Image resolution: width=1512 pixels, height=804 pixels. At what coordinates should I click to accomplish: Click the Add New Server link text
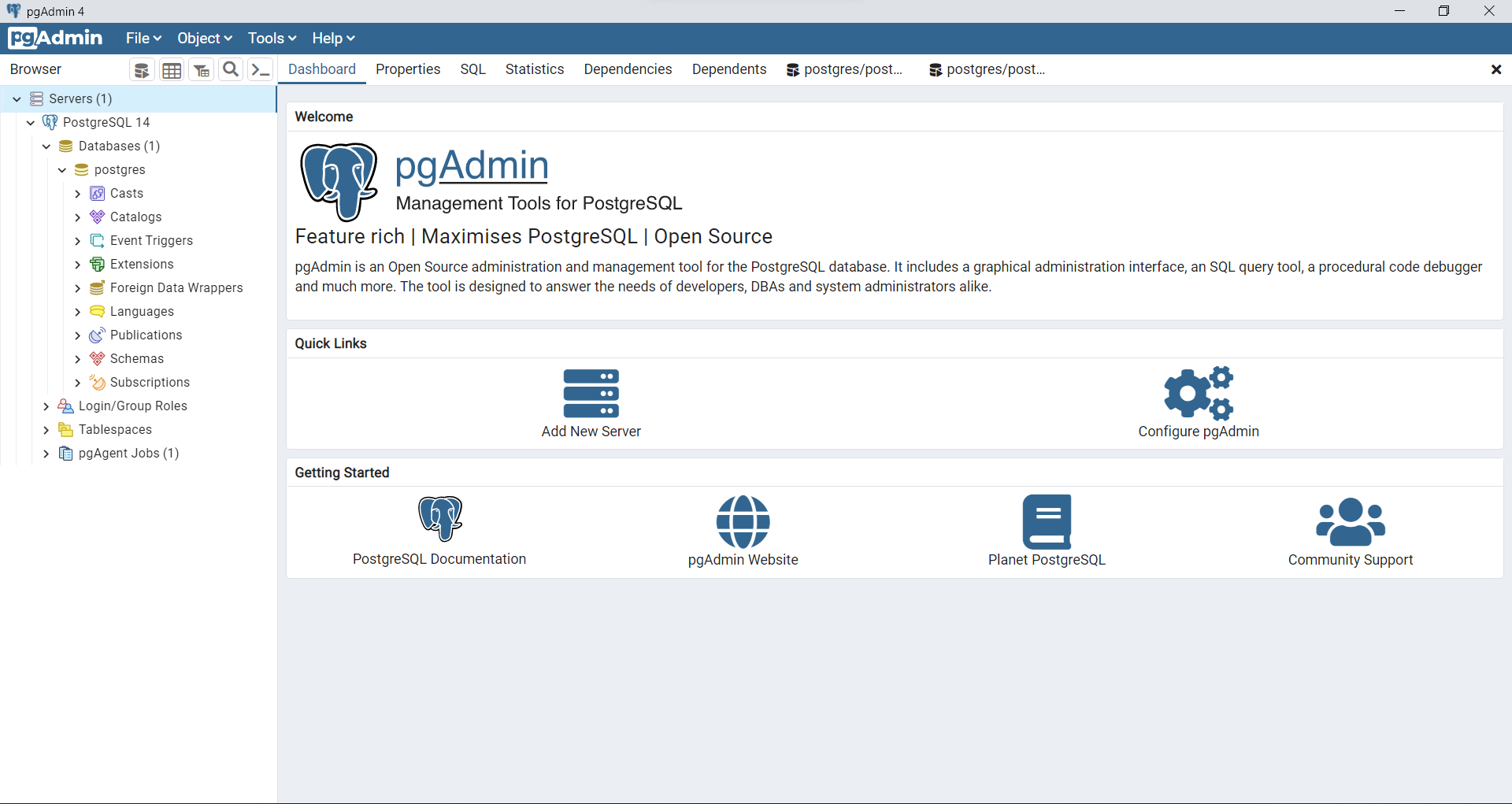pos(591,432)
